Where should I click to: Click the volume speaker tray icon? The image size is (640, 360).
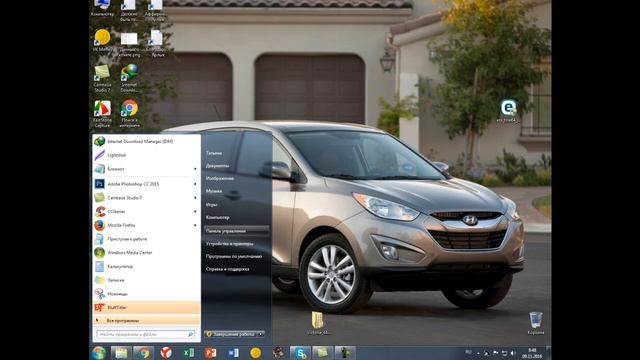point(513,353)
